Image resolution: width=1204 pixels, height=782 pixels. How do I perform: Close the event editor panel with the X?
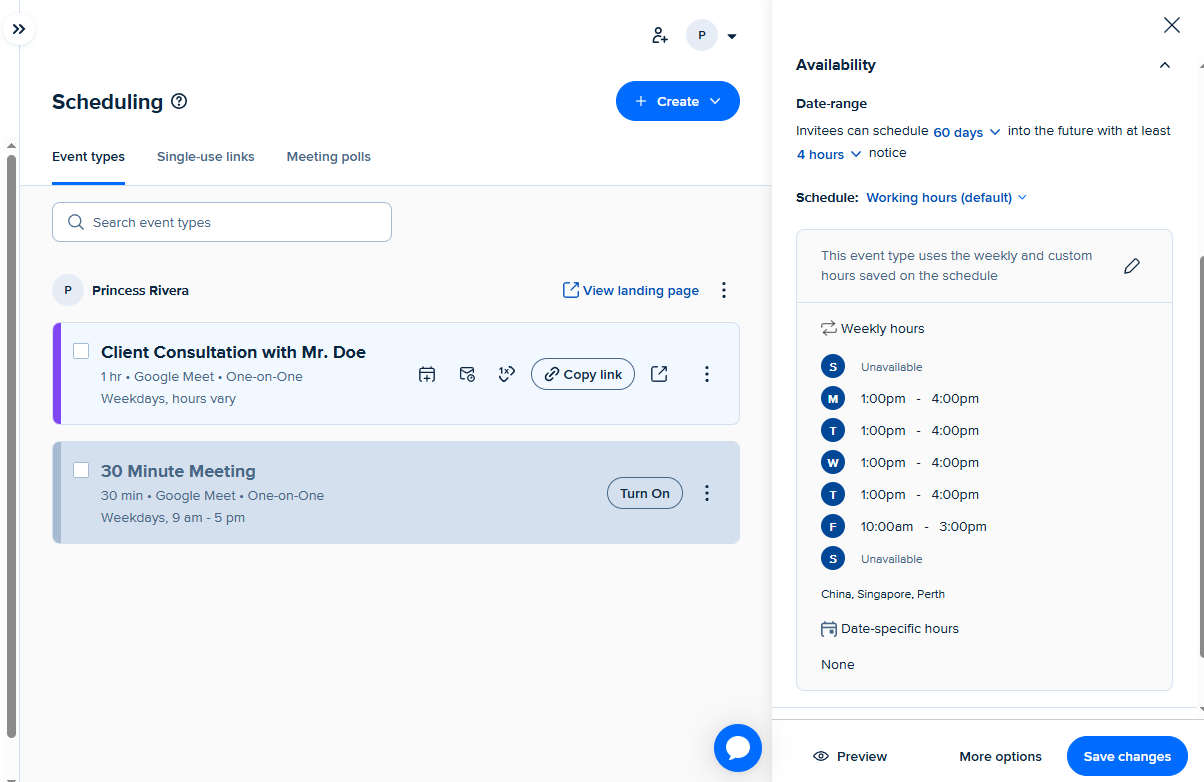click(1171, 26)
